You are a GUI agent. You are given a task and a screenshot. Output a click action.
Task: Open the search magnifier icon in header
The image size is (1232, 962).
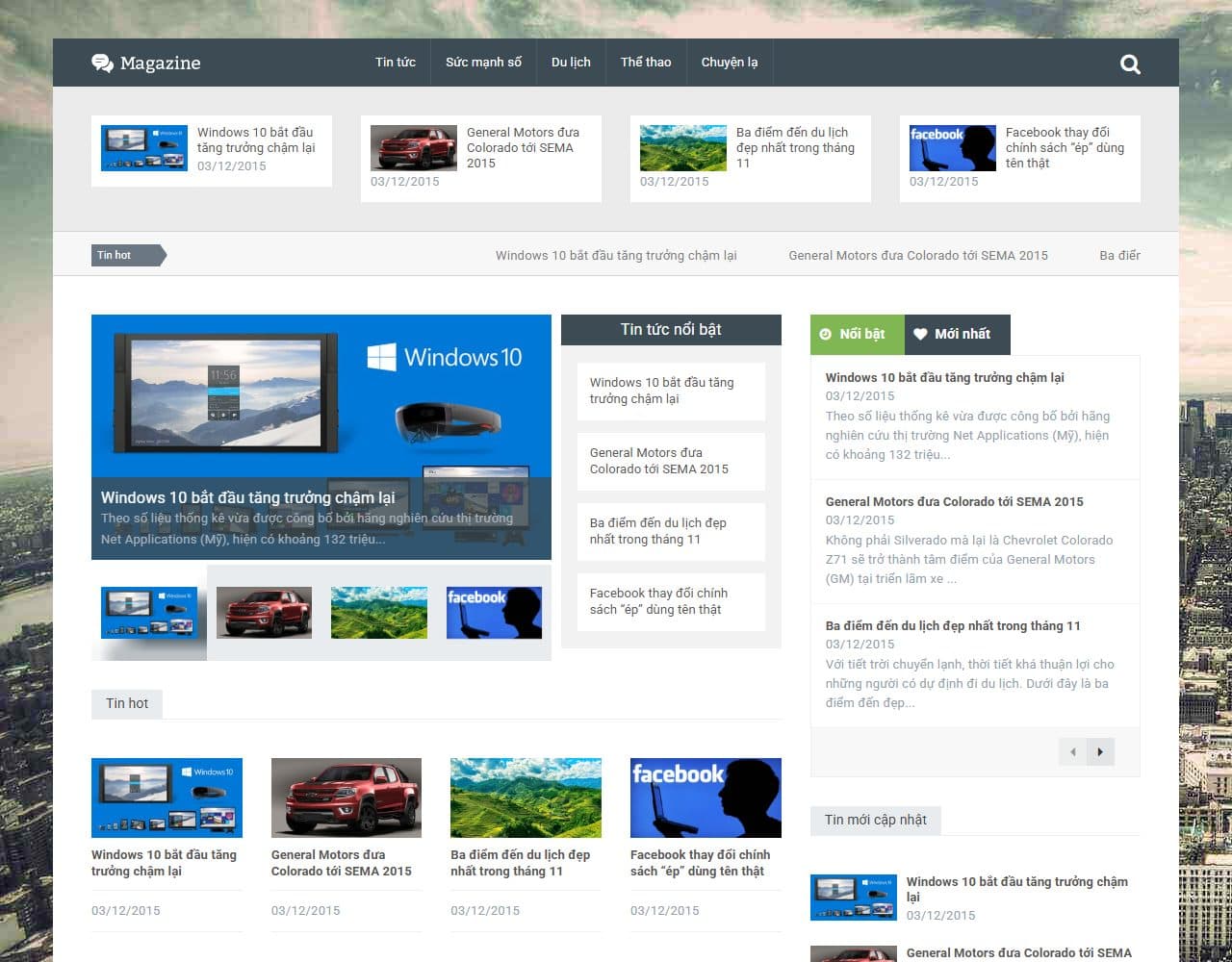click(x=1130, y=64)
